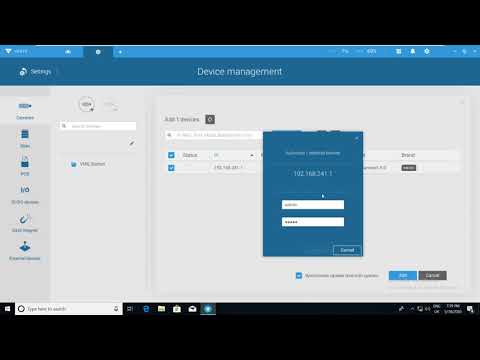Click the circular add camera icon
Screen dimensions: 480x360
87,105
